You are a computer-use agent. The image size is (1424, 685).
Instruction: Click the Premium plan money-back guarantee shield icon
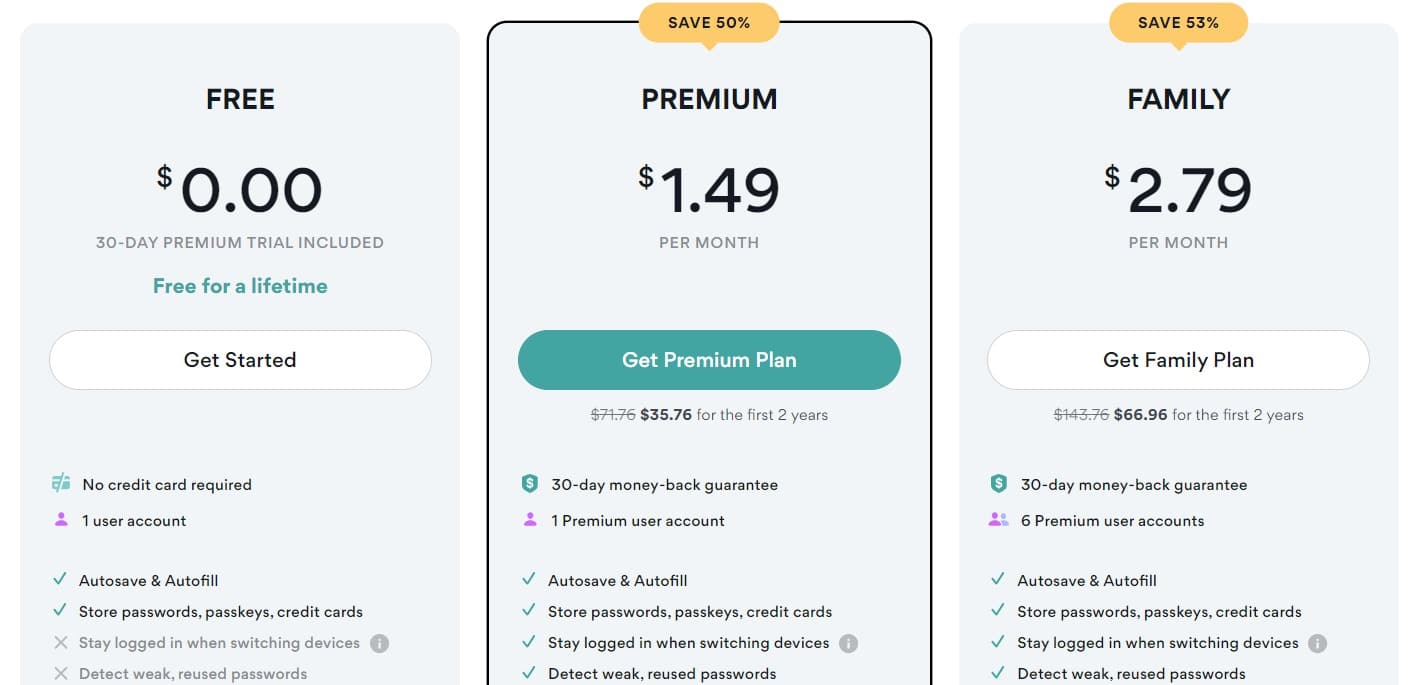(x=530, y=484)
